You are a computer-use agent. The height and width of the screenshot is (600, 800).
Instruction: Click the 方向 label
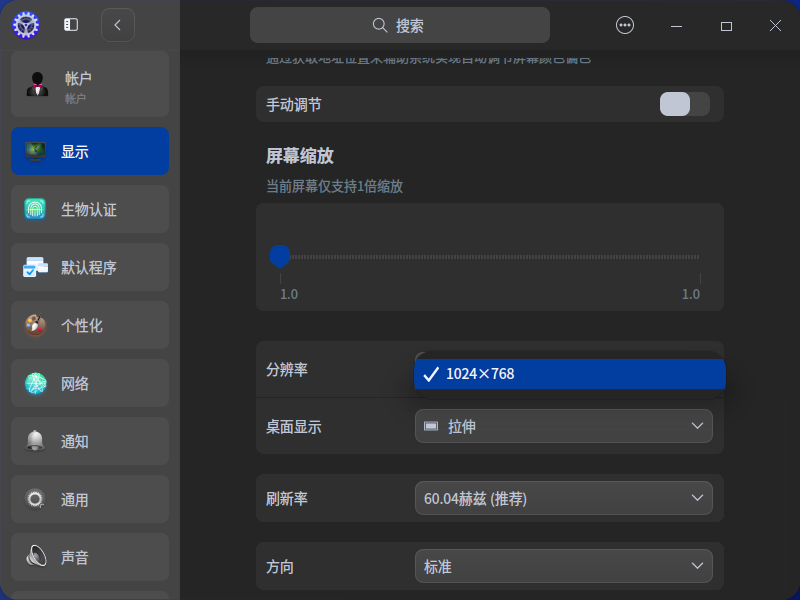pos(280,567)
